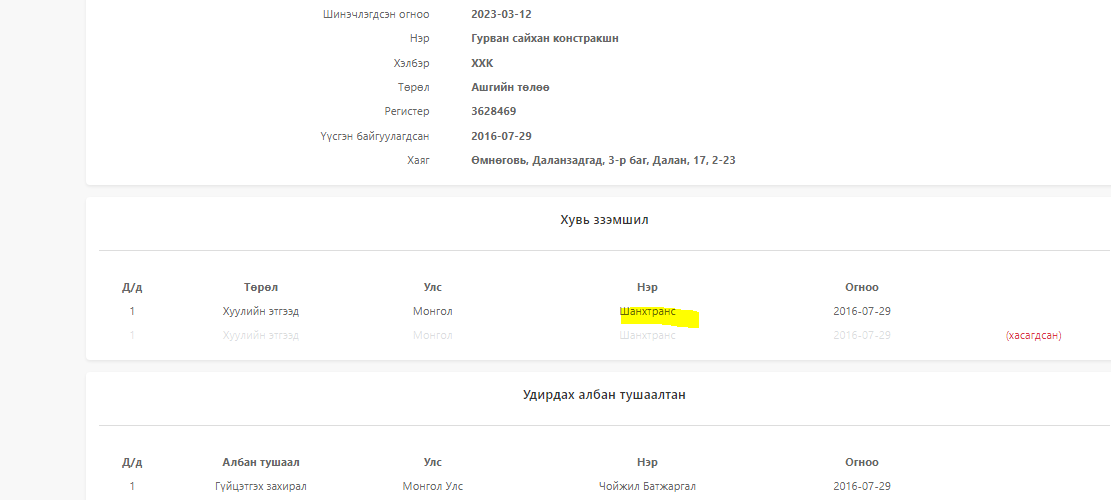The height and width of the screenshot is (500, 1111).
Task: Click the greyed-out Шанхтранс removed entry
Action: (x=647, y=335)
